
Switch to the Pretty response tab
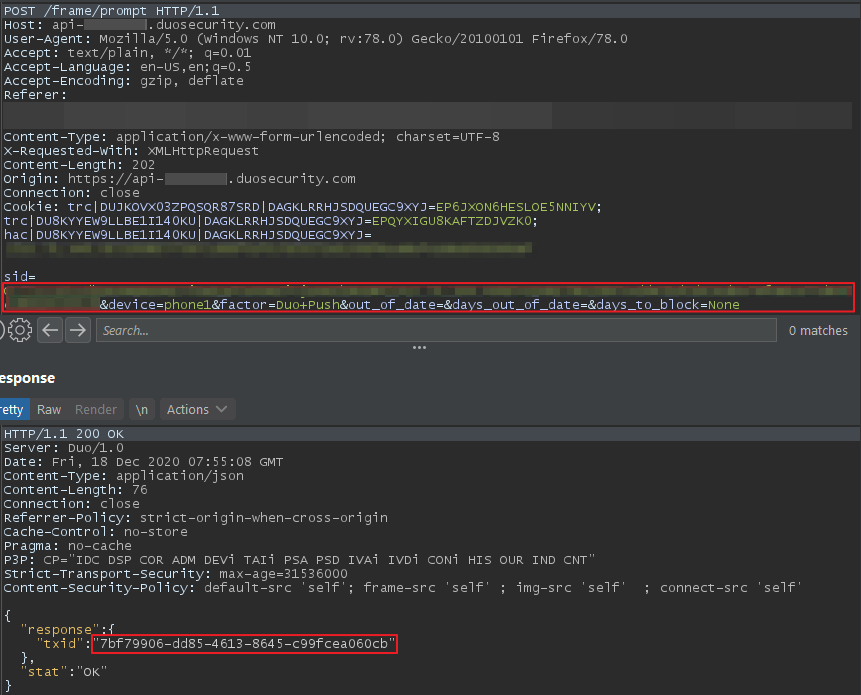coord(12,409)
